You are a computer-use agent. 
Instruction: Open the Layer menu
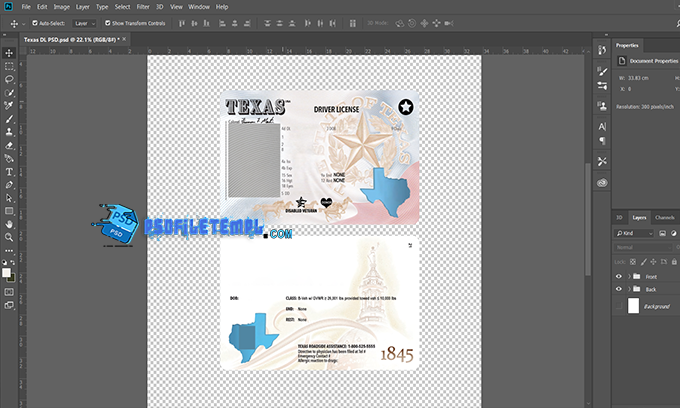[x=82, y=7]
